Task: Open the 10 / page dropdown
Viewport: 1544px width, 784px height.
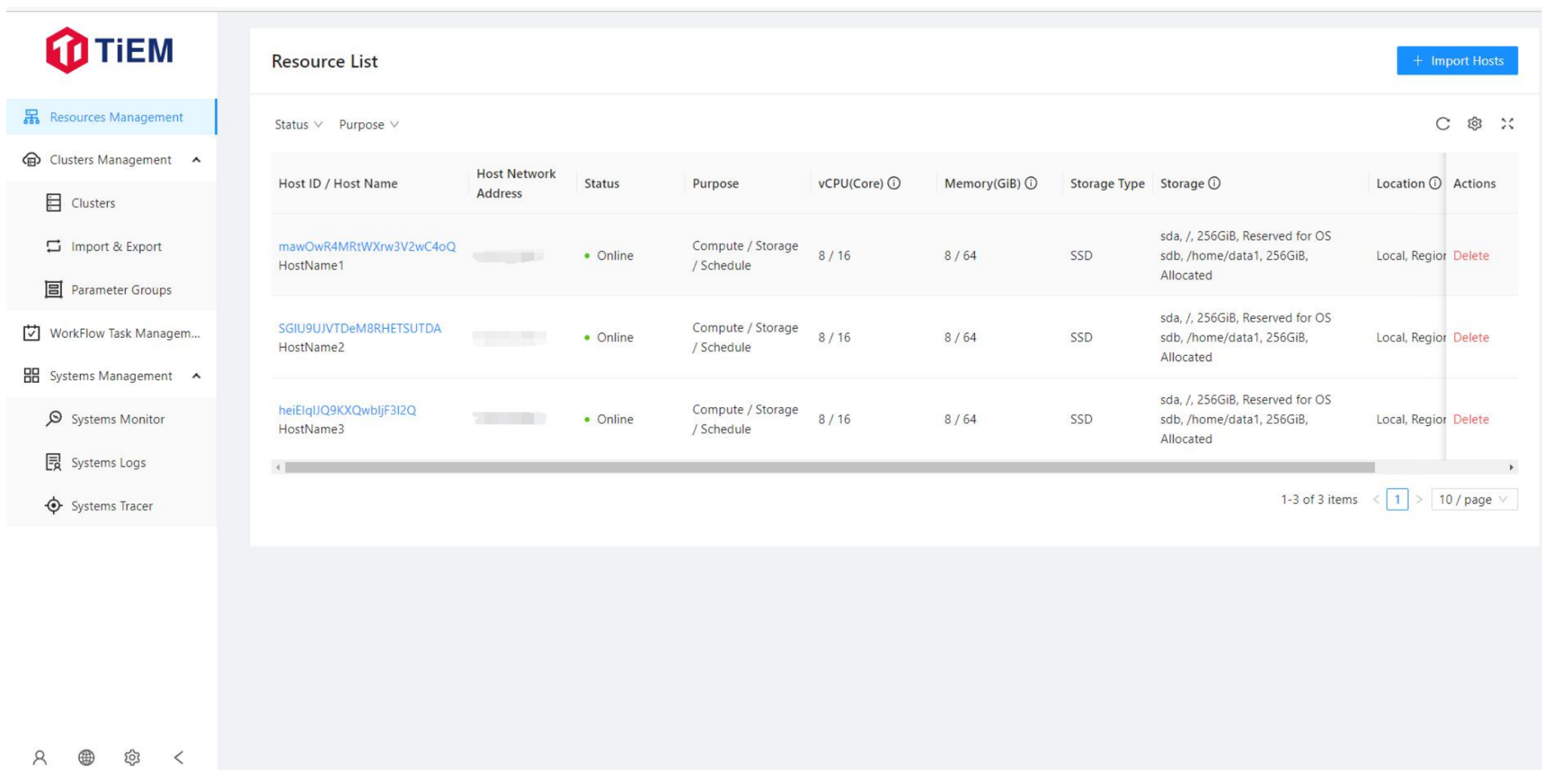Action: point(1474,499)
